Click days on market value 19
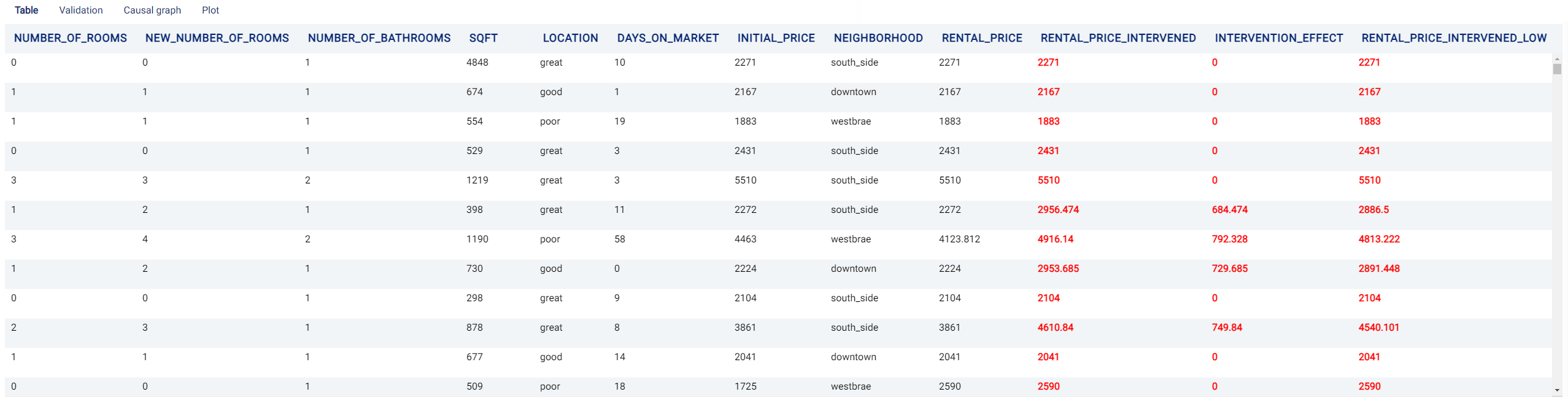Screen dimensions: 1568x397 [620, 121]
